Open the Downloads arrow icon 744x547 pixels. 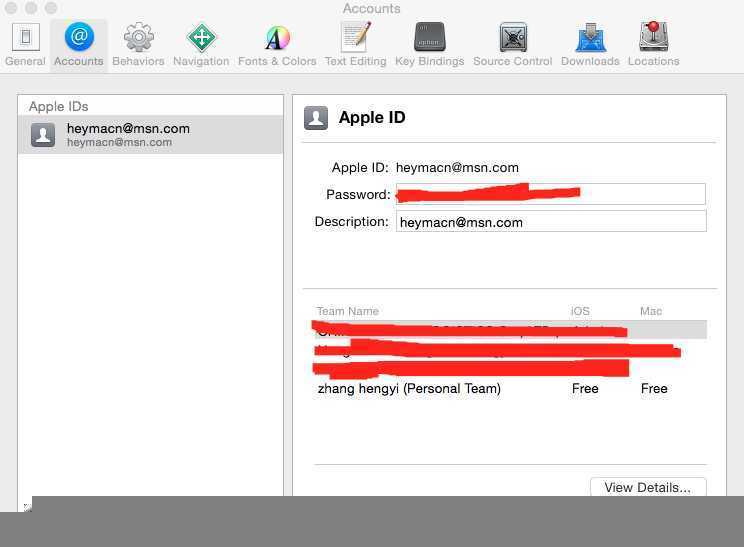point(590,37)
